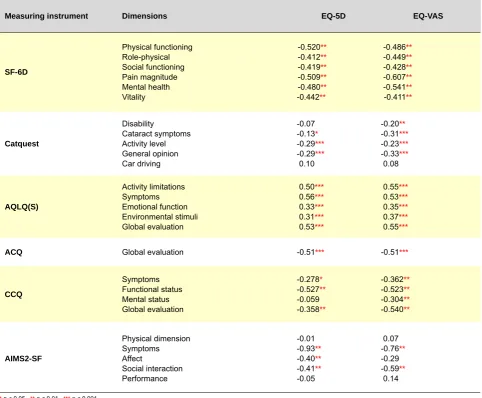Image resolution: width=482 pixels, height=398 pixels.
Task: Click the "Physical dimension" row label
Action: [x=156, y=339]
